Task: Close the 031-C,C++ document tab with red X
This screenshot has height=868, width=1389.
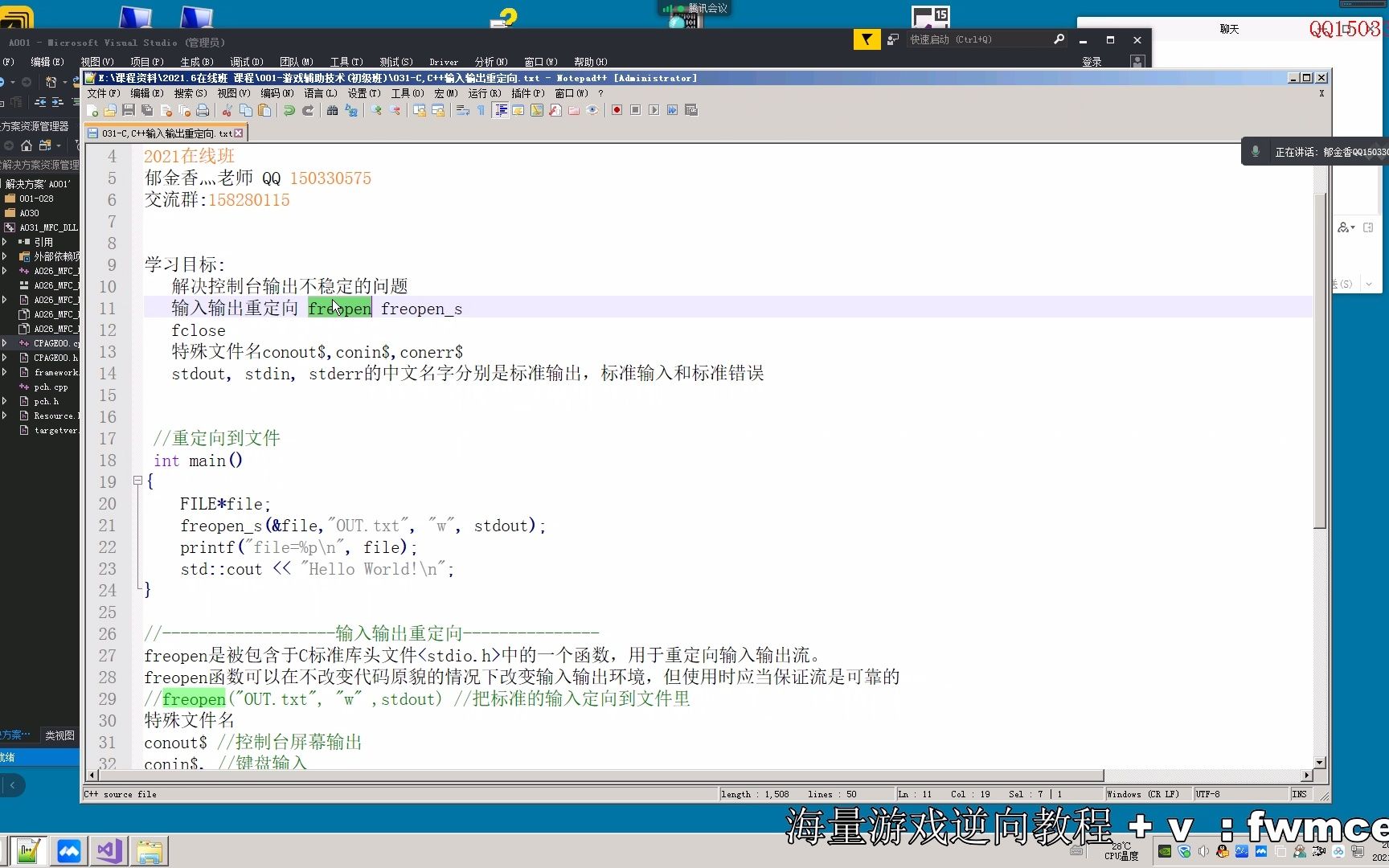Action: pos(239,133)
